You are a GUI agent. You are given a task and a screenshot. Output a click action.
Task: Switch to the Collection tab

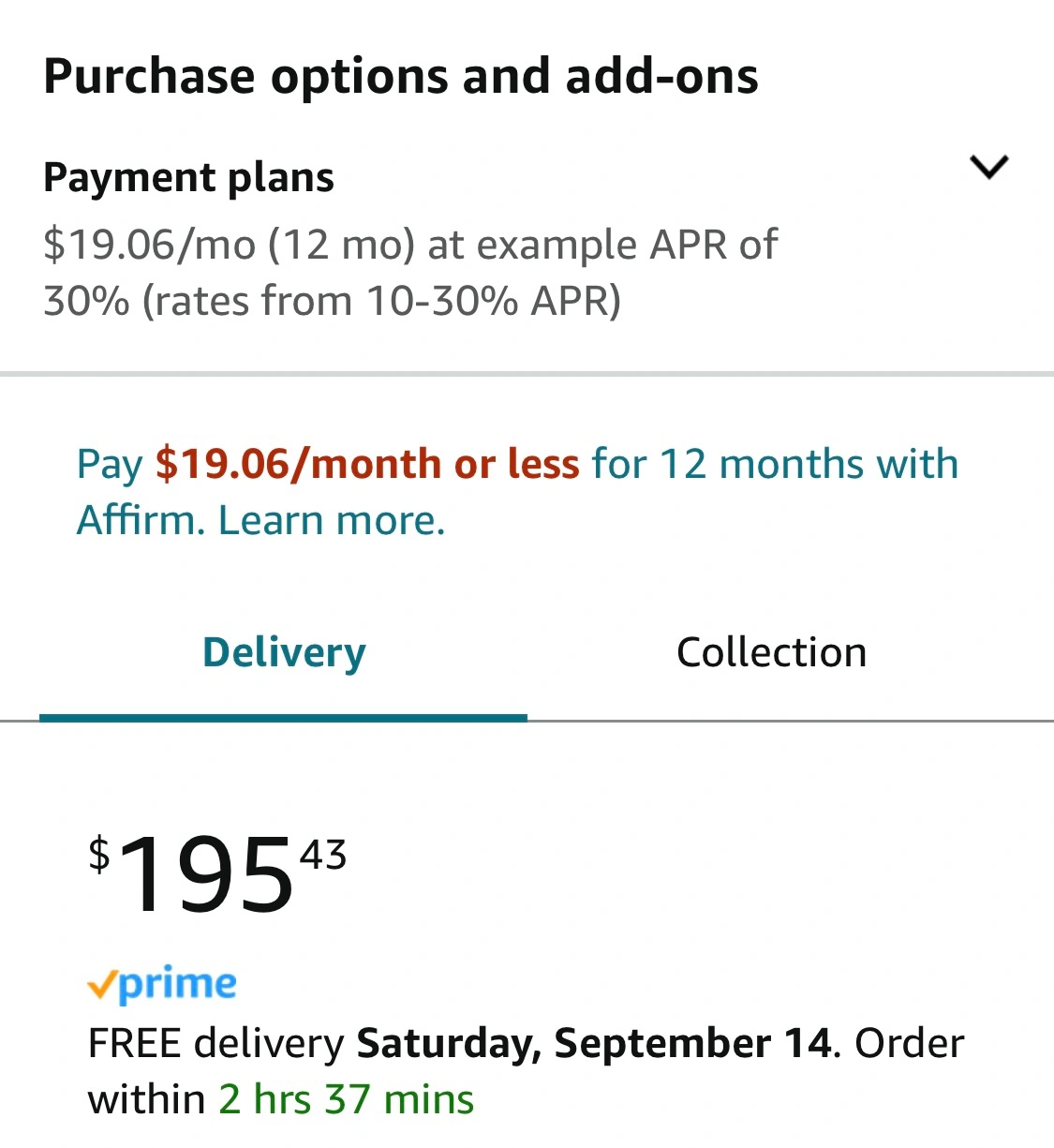771,653
